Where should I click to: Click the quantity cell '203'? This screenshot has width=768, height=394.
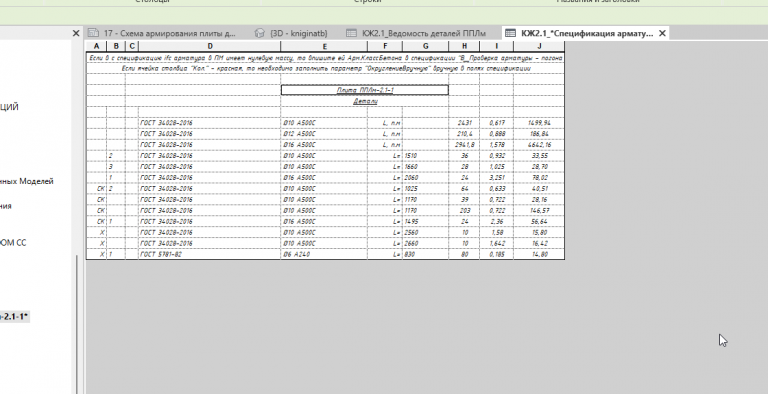pyautogui.click(x=464, y=210)
